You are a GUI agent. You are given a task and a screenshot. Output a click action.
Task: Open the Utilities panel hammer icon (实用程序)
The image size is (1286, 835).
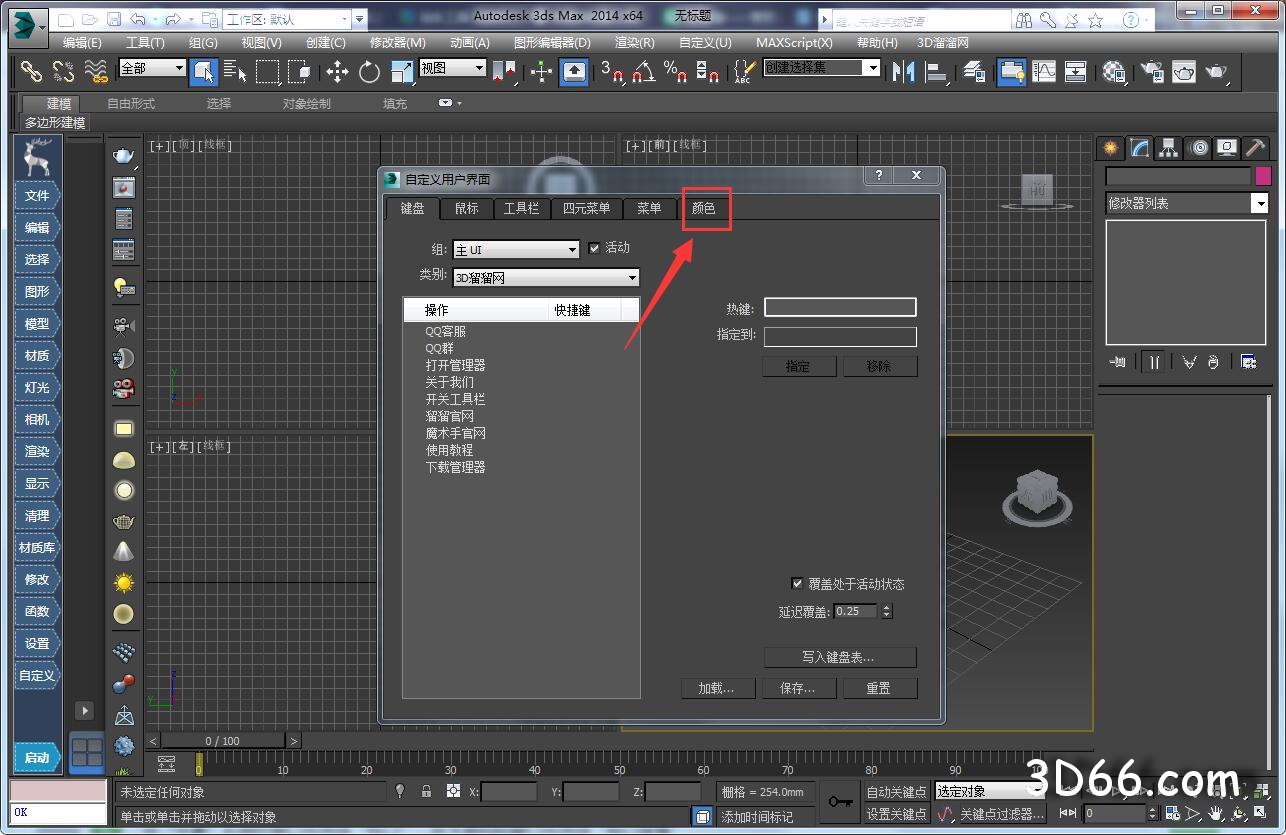click(x=1256, y=148)
